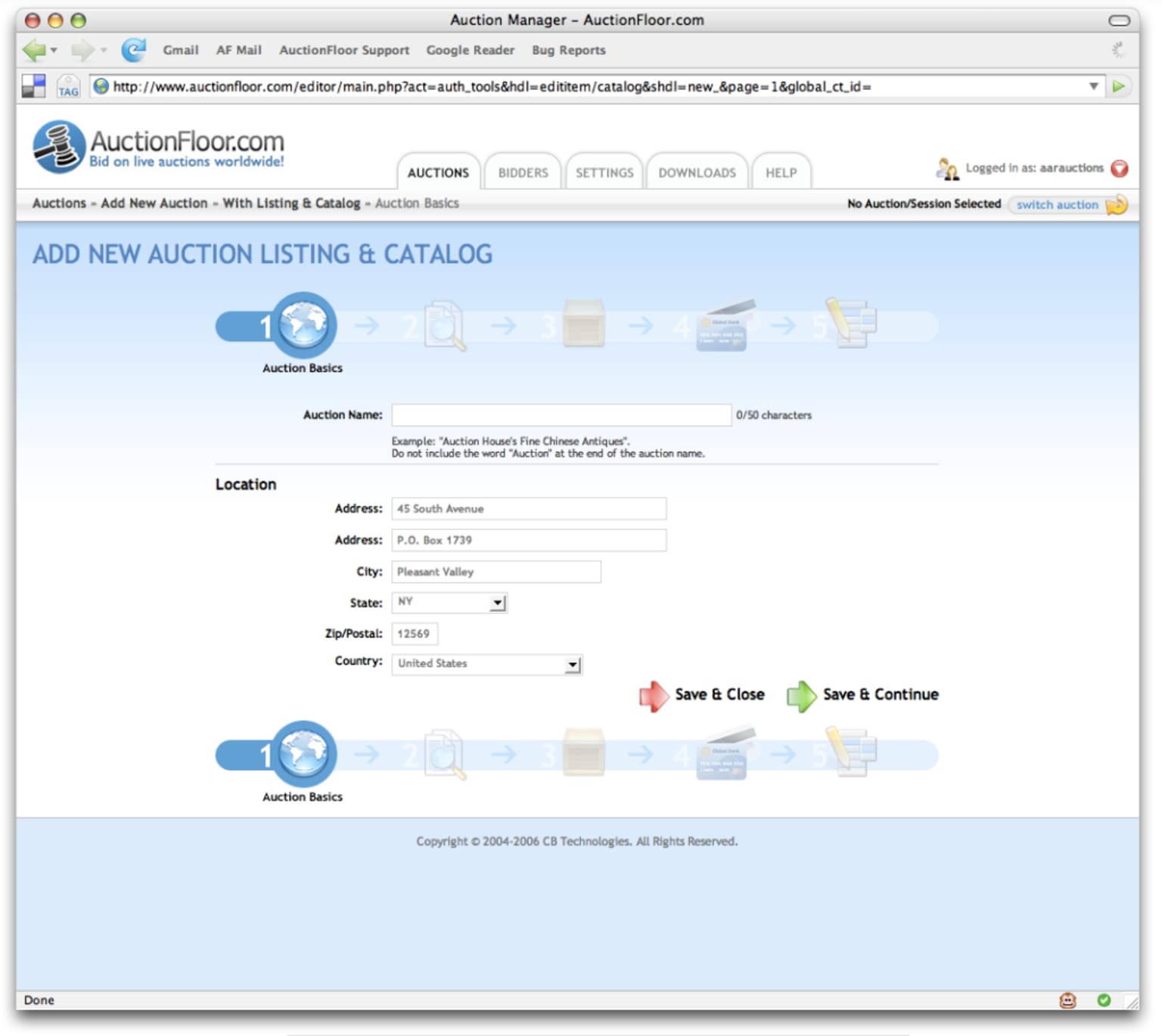The width and height of the screenshot is (1162, 1036).
Task: Switch to the BIDDERS tab
Action: (x=523, y=172)
